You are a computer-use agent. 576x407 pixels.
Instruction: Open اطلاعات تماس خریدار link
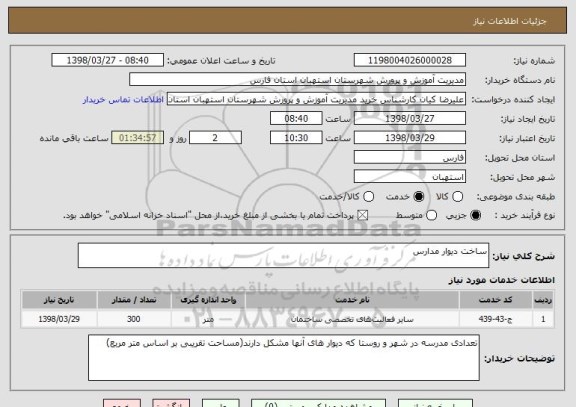click(x=123, y=100)
